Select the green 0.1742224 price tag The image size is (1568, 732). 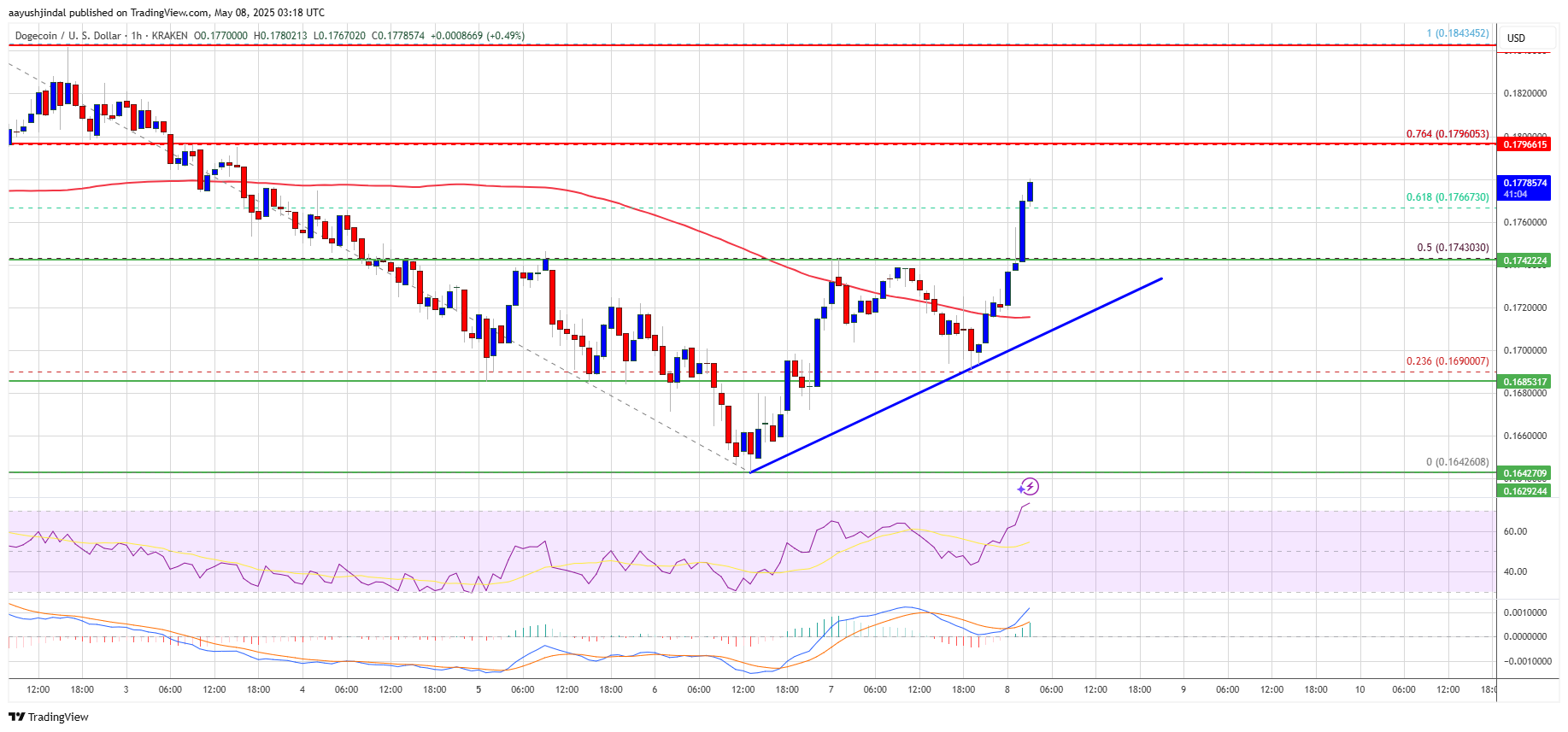coord(1524,261)
